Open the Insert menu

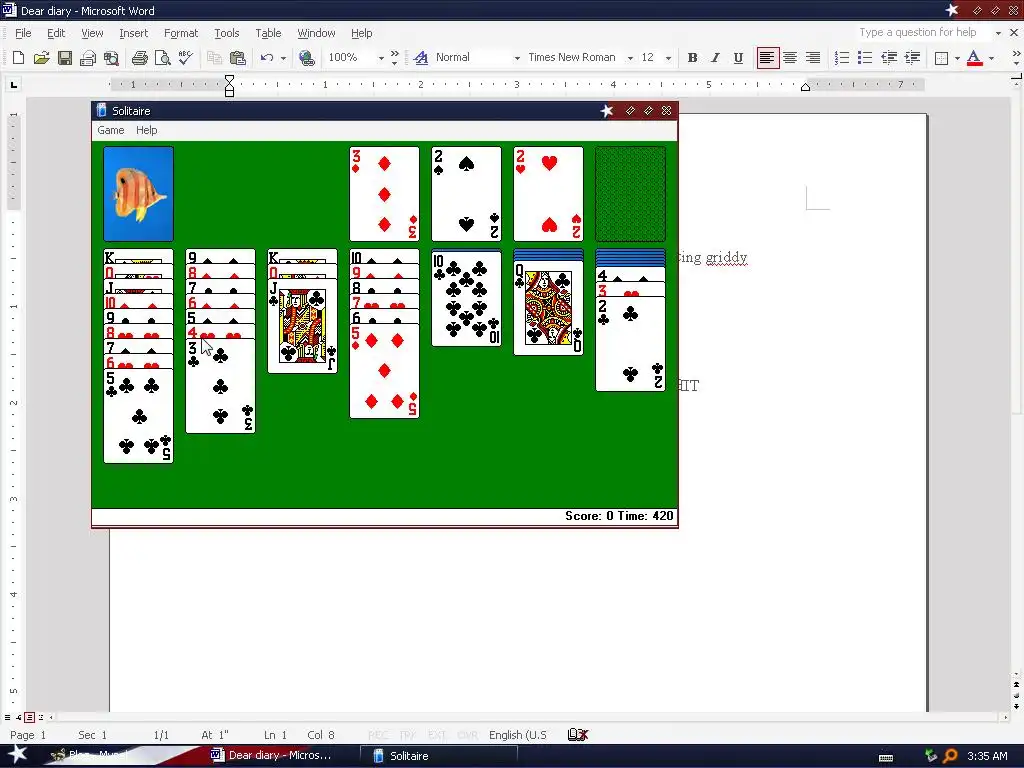(133, 33)
